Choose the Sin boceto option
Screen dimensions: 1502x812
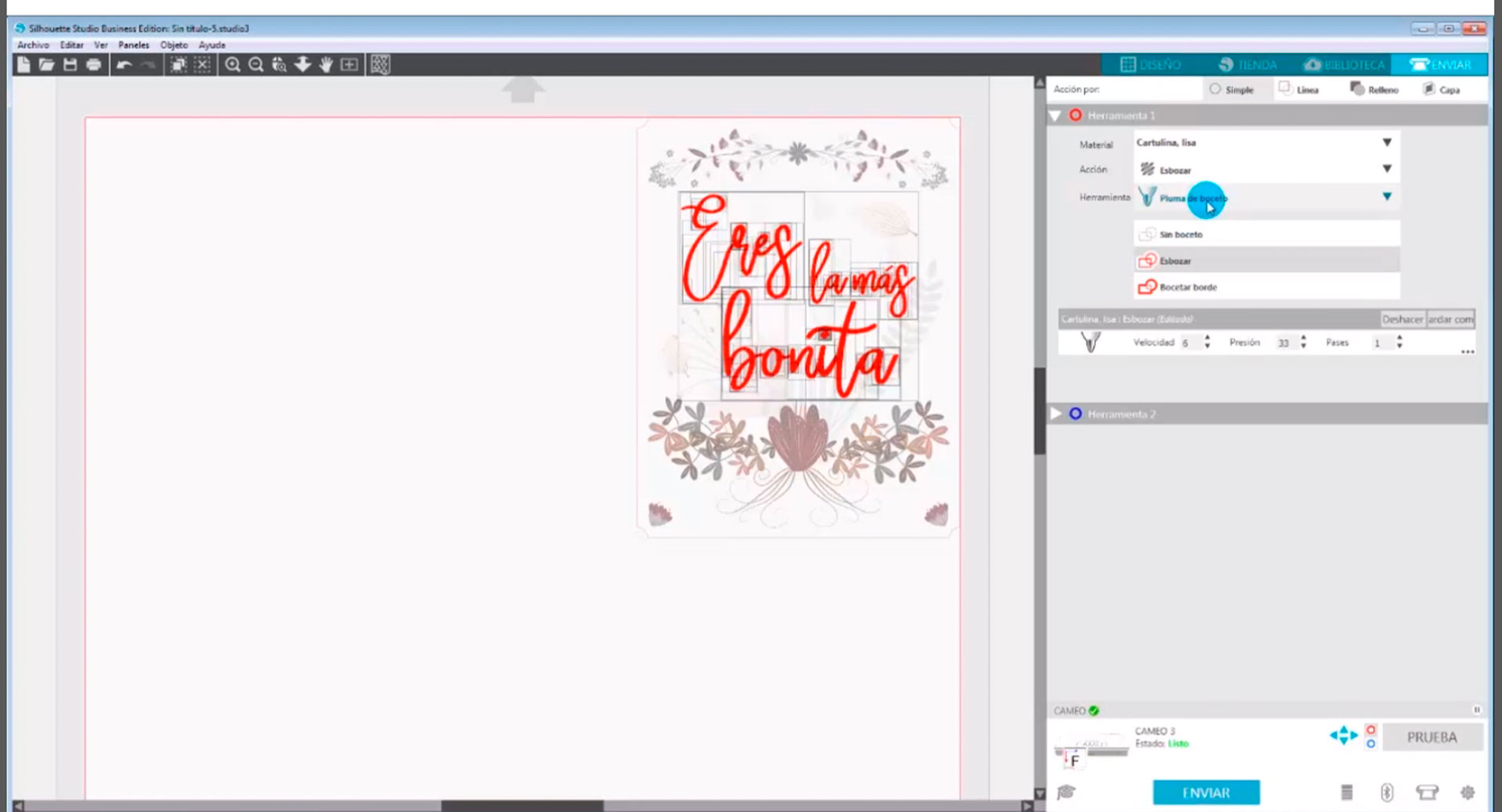[x=1267, y=234]
